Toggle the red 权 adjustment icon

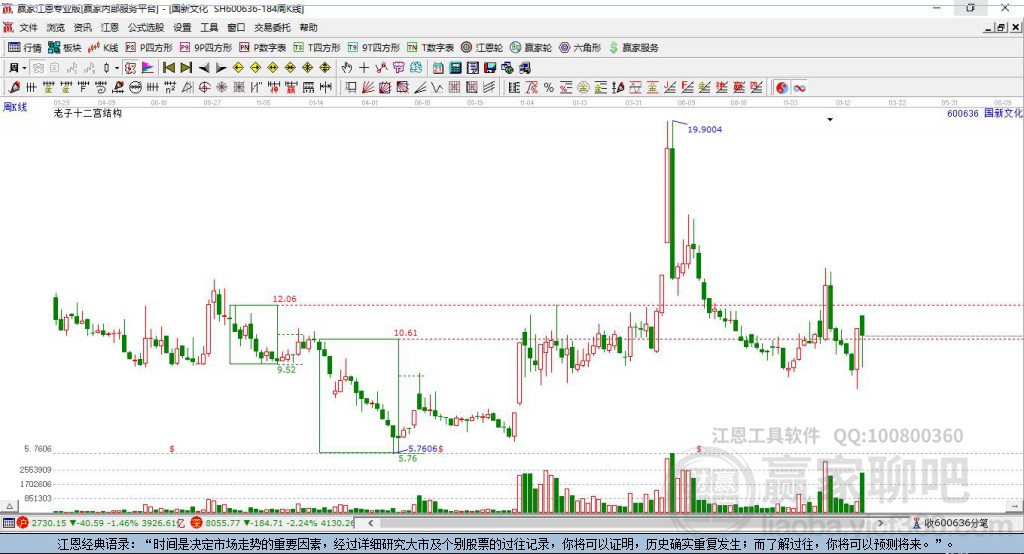[x=131, y=68]
